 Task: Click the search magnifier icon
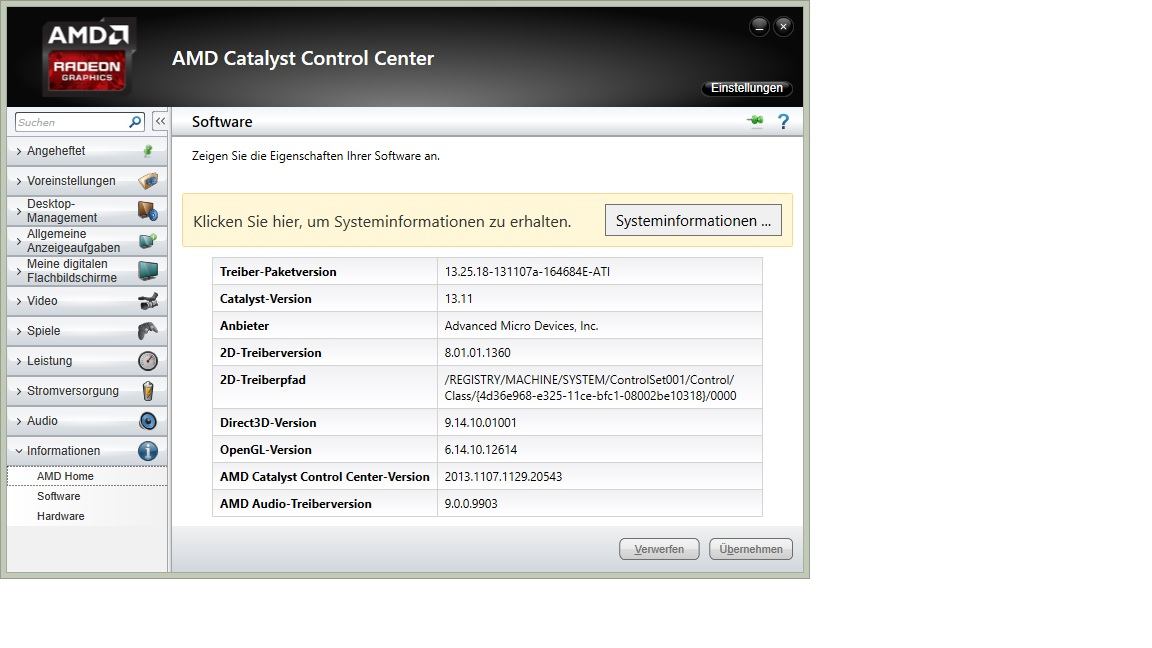pyautogui.click(x=135, y=122)
